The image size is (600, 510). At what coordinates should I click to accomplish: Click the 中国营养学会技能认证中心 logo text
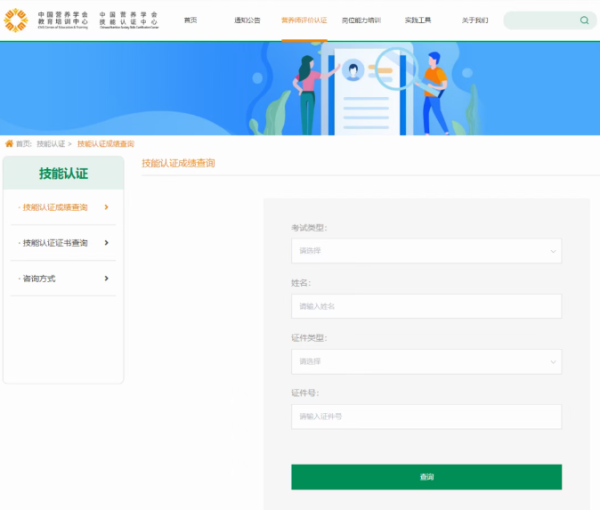coord(128,20)
